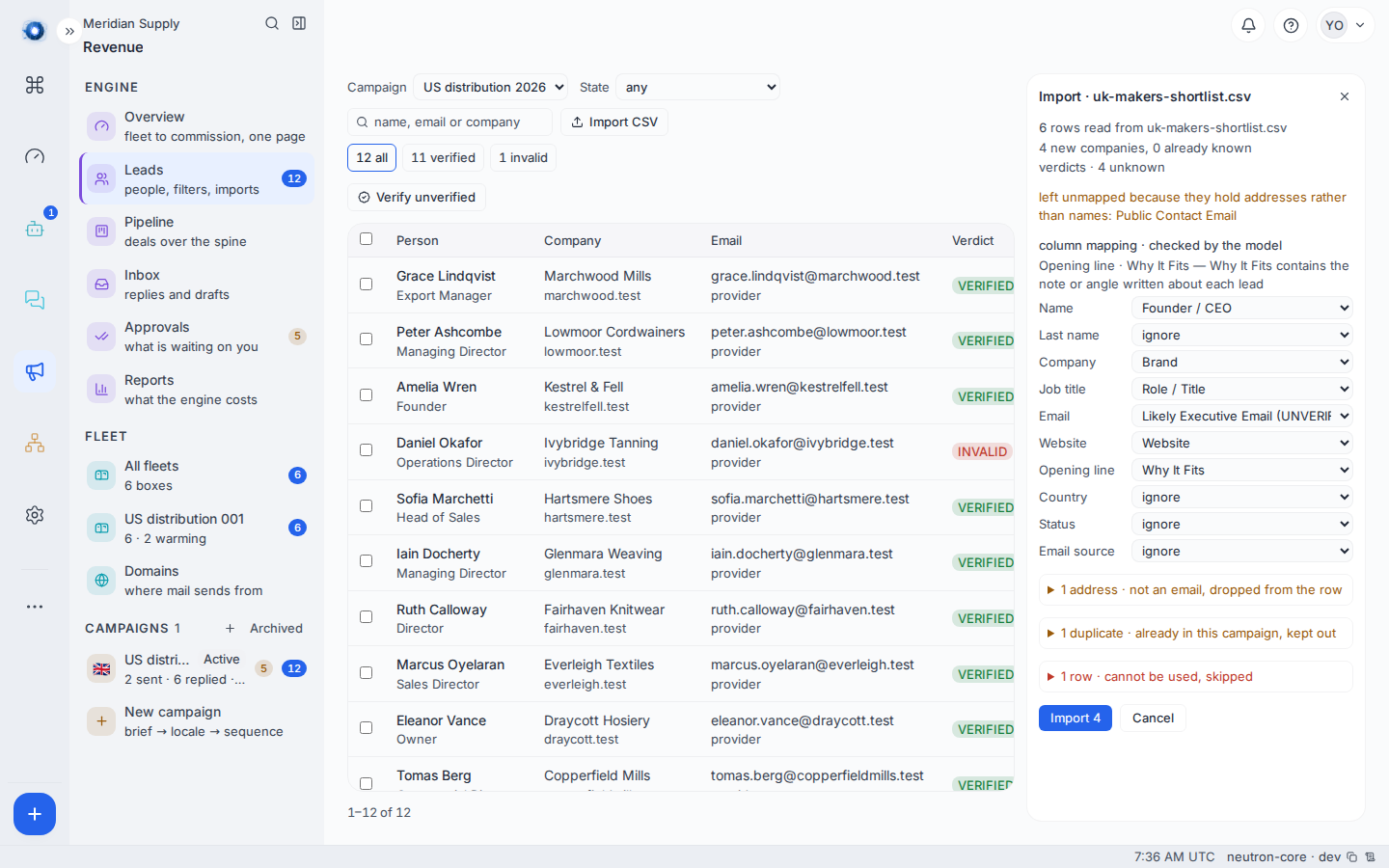This screenshot has height=868, width=1389.
Task: Select the megaphone campaigns icon
Action: (x=35, y=371)
